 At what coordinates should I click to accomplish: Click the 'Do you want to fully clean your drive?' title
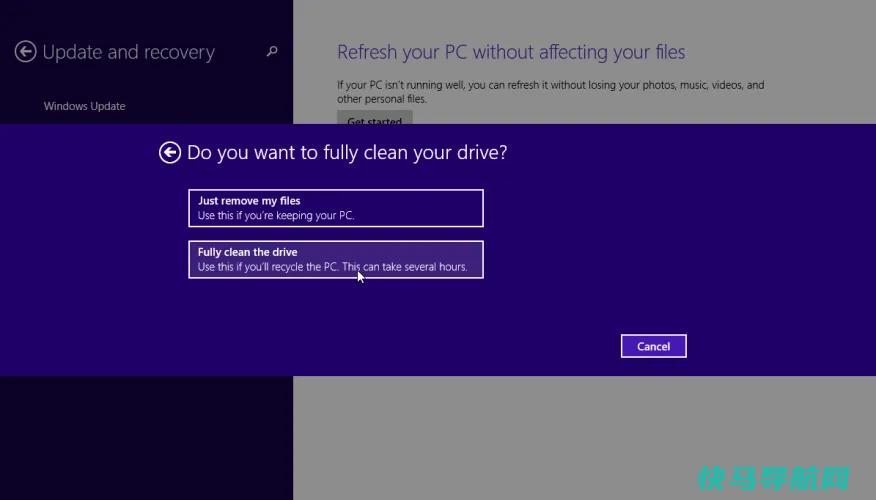tap(347, 153)
